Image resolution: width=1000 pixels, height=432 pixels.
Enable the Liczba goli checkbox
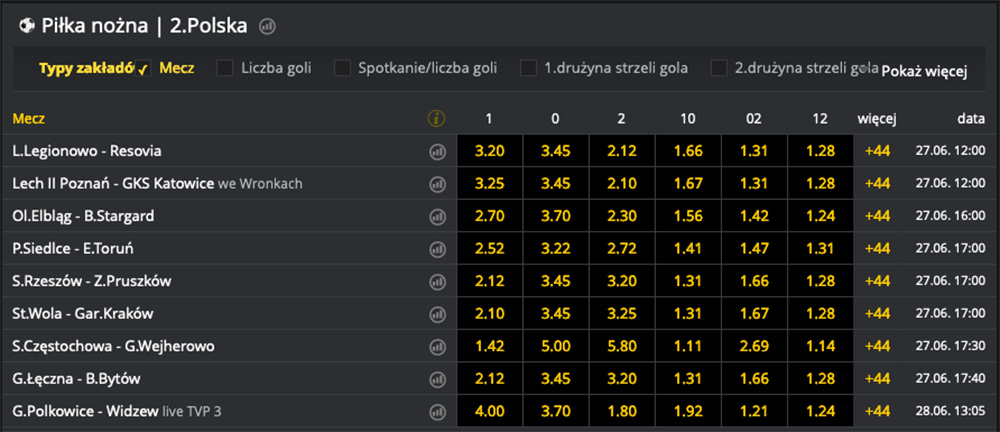point(225,68)
